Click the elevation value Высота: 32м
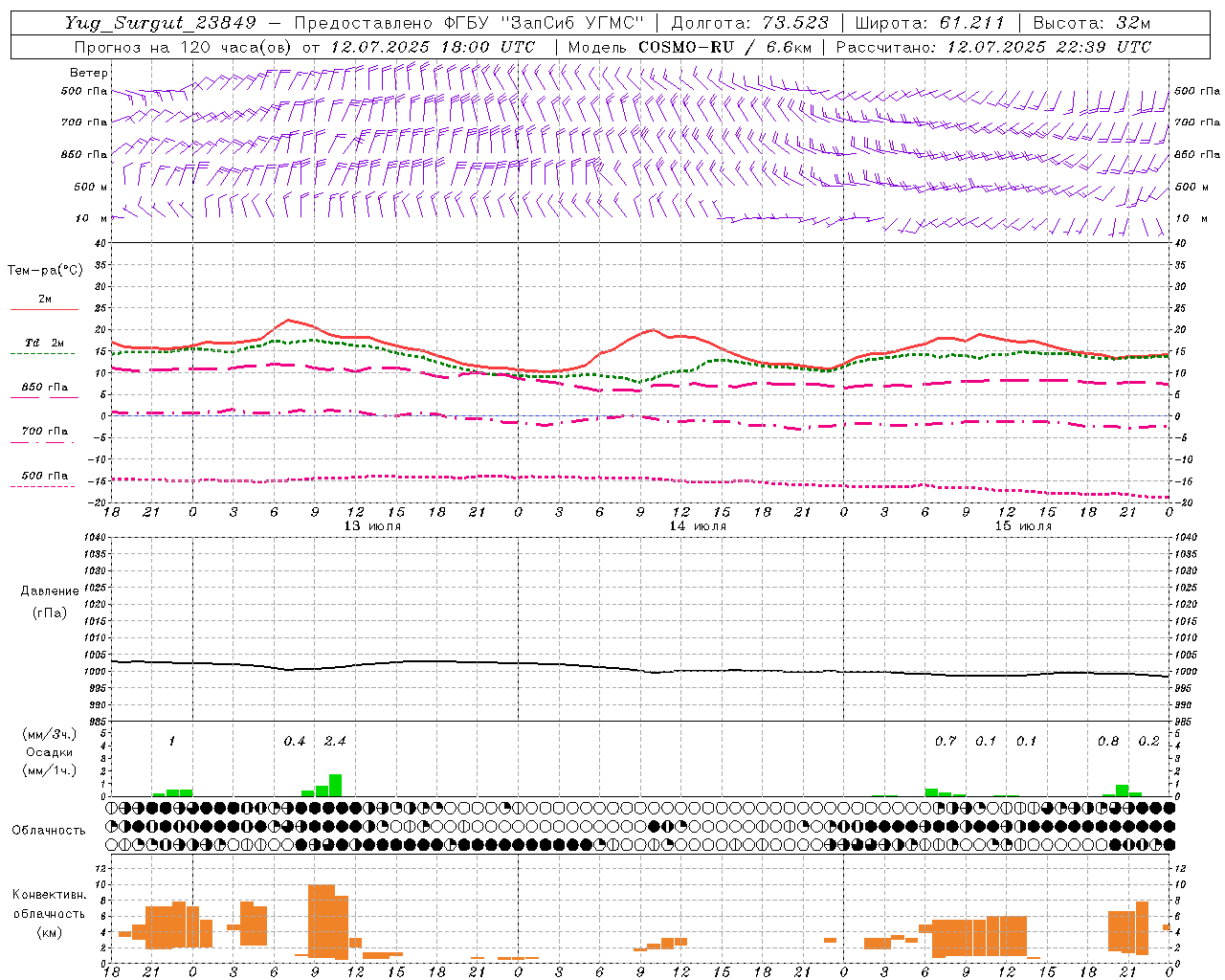The height and width of the screenshot is (980, 1225). tap(1092, 23)
